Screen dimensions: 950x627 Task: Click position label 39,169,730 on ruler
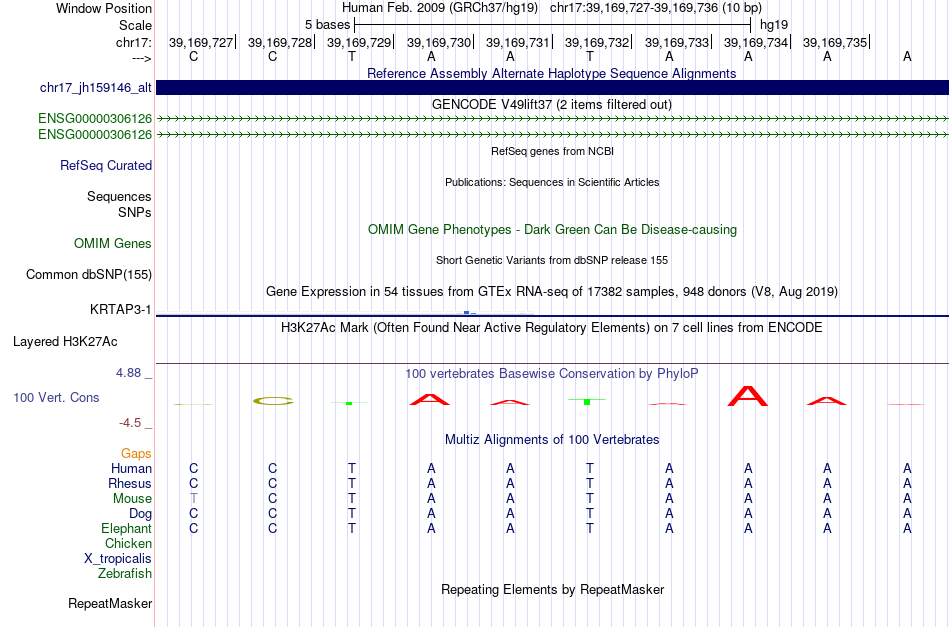tap(439, 42)
